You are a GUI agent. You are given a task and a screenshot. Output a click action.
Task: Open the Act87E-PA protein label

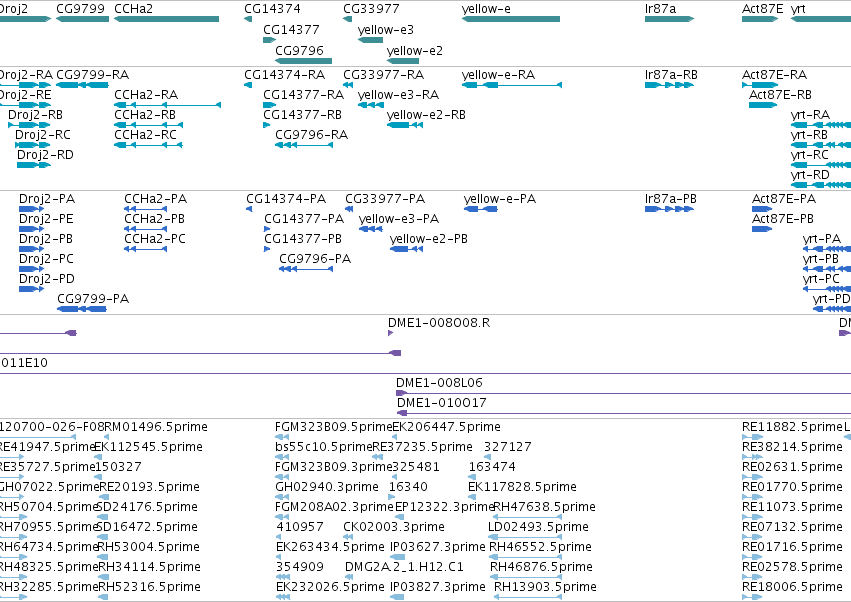784,199
